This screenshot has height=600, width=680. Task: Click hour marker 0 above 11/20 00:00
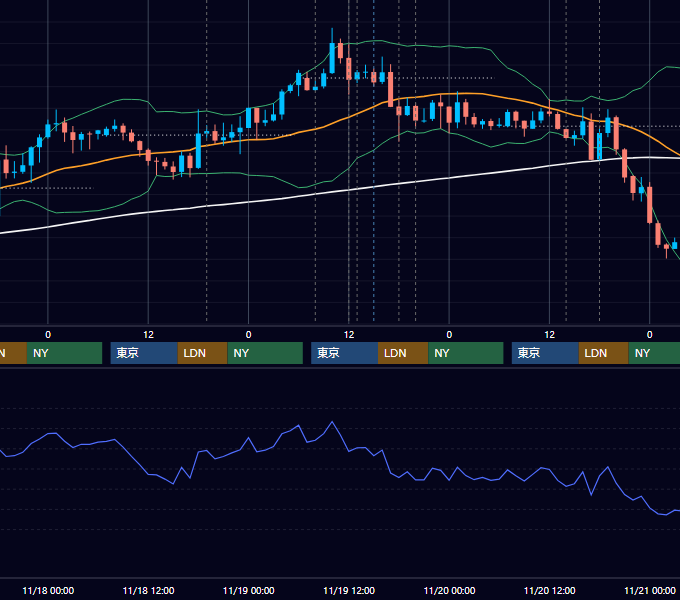click(449, 335)
